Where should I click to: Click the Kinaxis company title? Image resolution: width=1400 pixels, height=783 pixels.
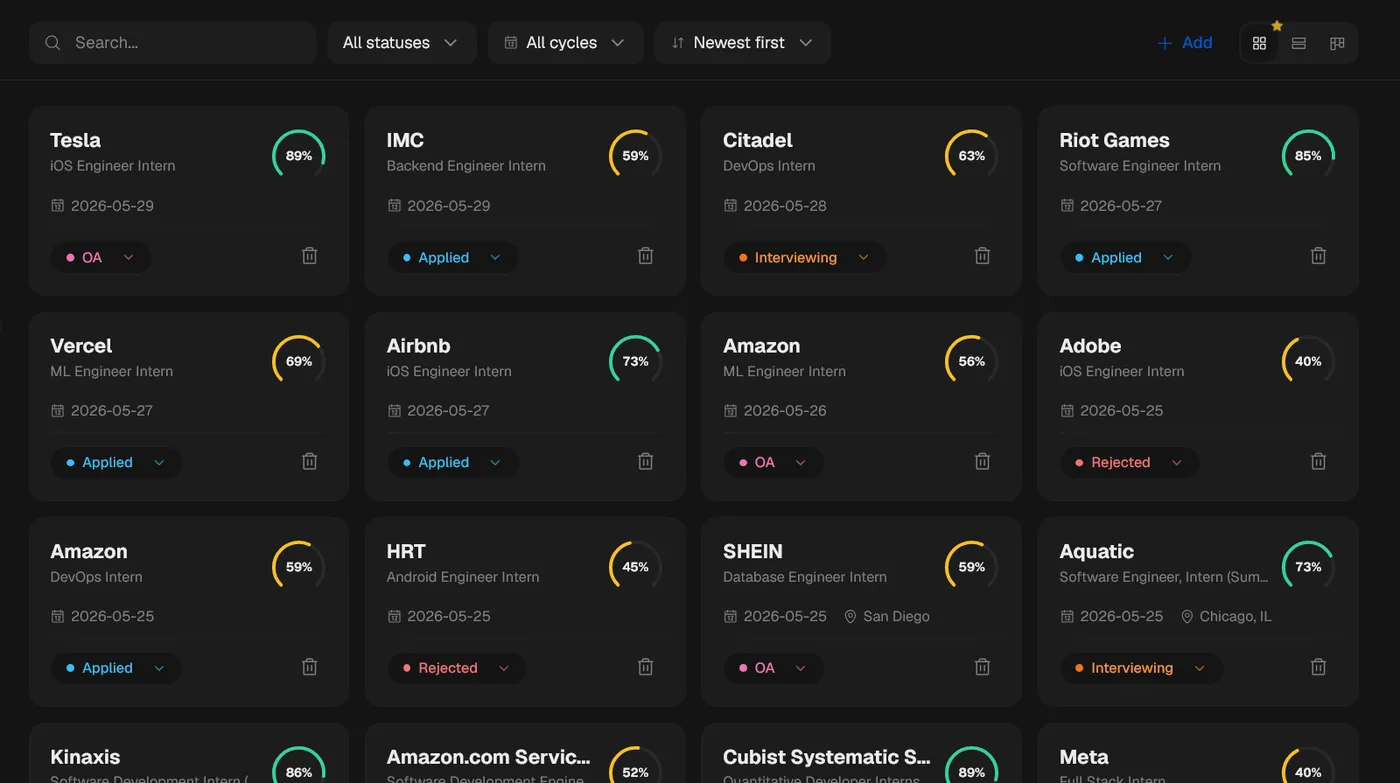pos(85,757)
